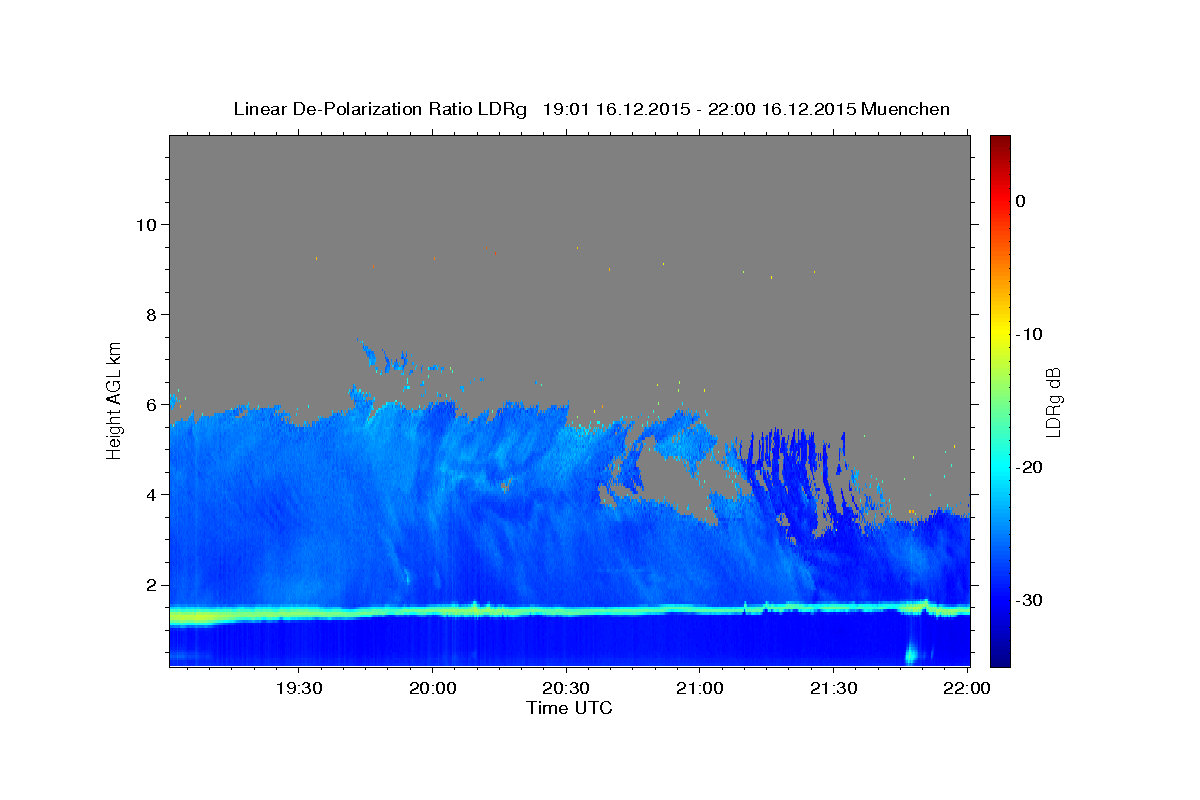Click the colorbar value -10
Screen dimensions: 1200x800
pyautogui.click(x=1030, y=334)
